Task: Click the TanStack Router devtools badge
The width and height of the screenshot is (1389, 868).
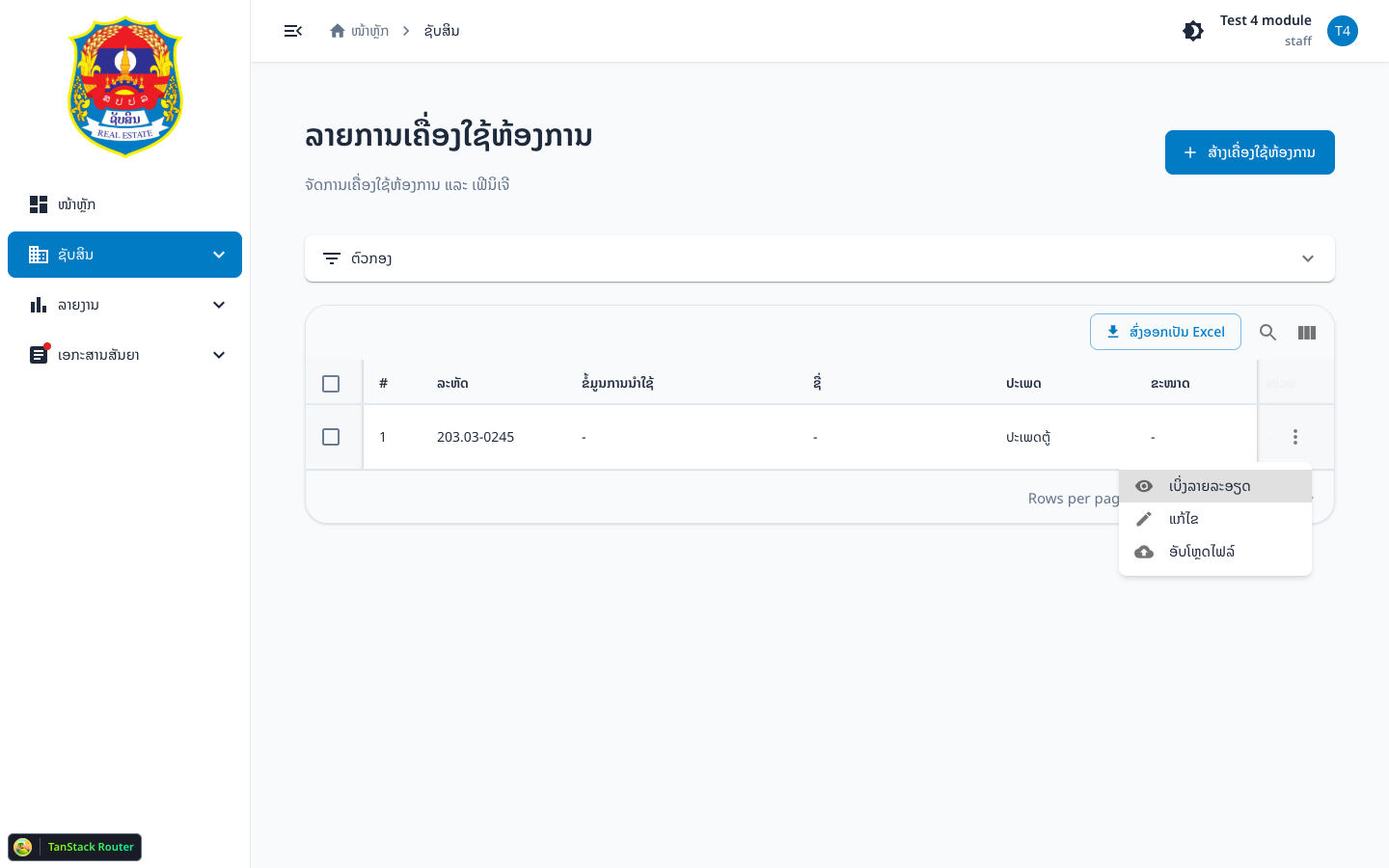Action: coord(75,847)
